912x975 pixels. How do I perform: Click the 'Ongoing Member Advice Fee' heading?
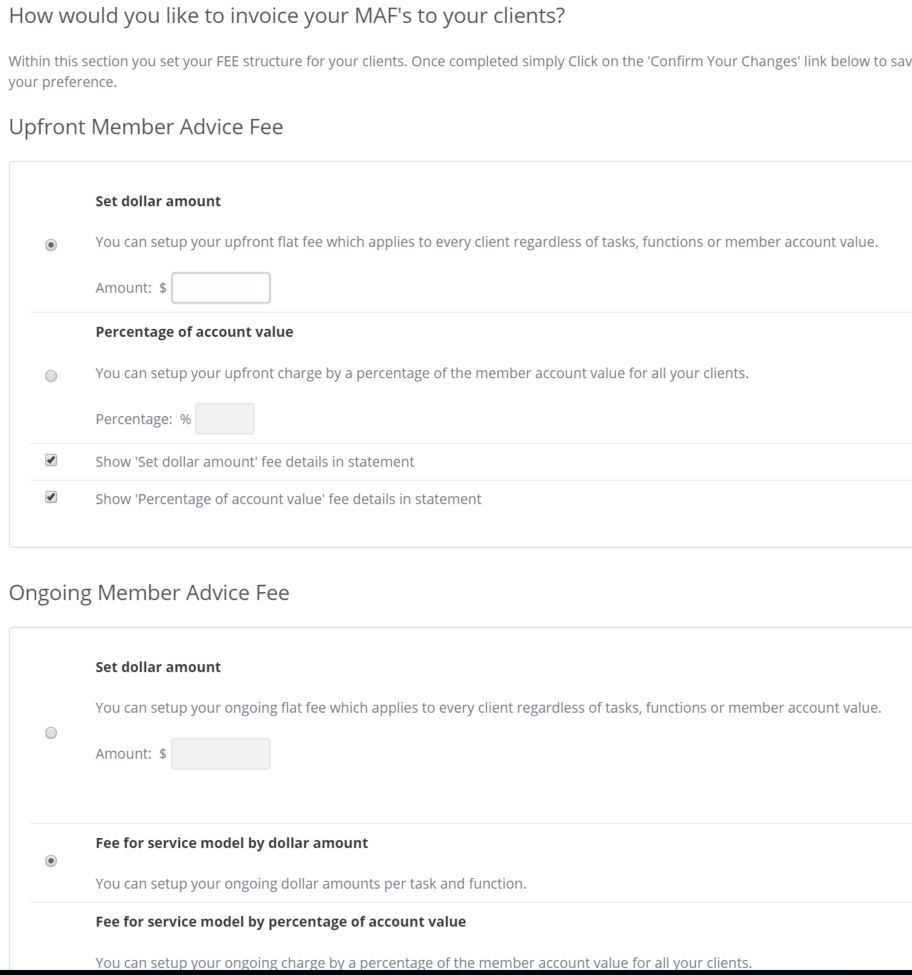(149, 593)
